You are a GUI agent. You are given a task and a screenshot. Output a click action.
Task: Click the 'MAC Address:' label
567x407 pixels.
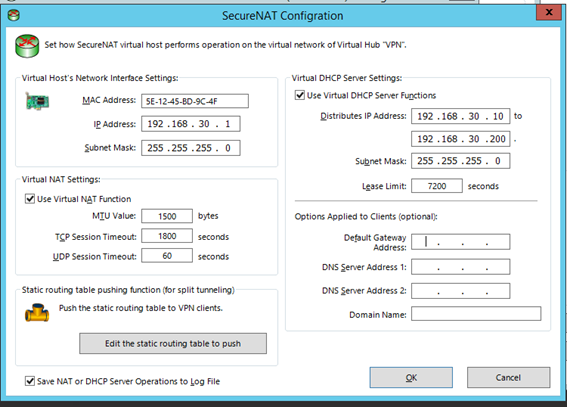coord(109,100)
